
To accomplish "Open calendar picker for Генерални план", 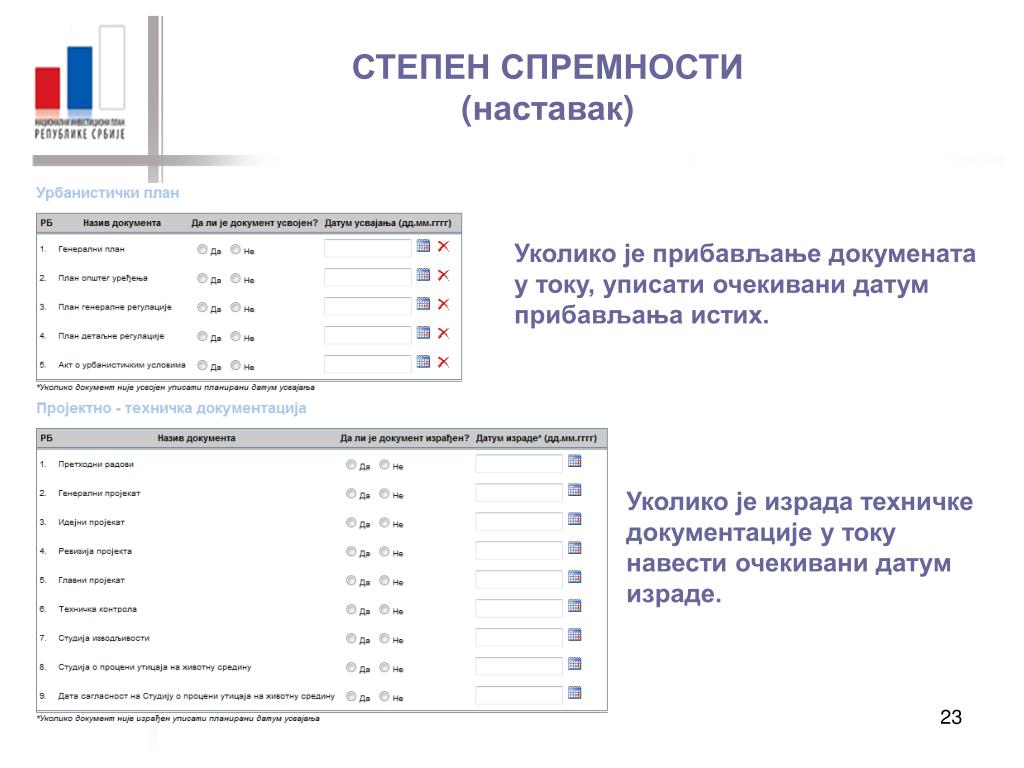I will point(423,246).
